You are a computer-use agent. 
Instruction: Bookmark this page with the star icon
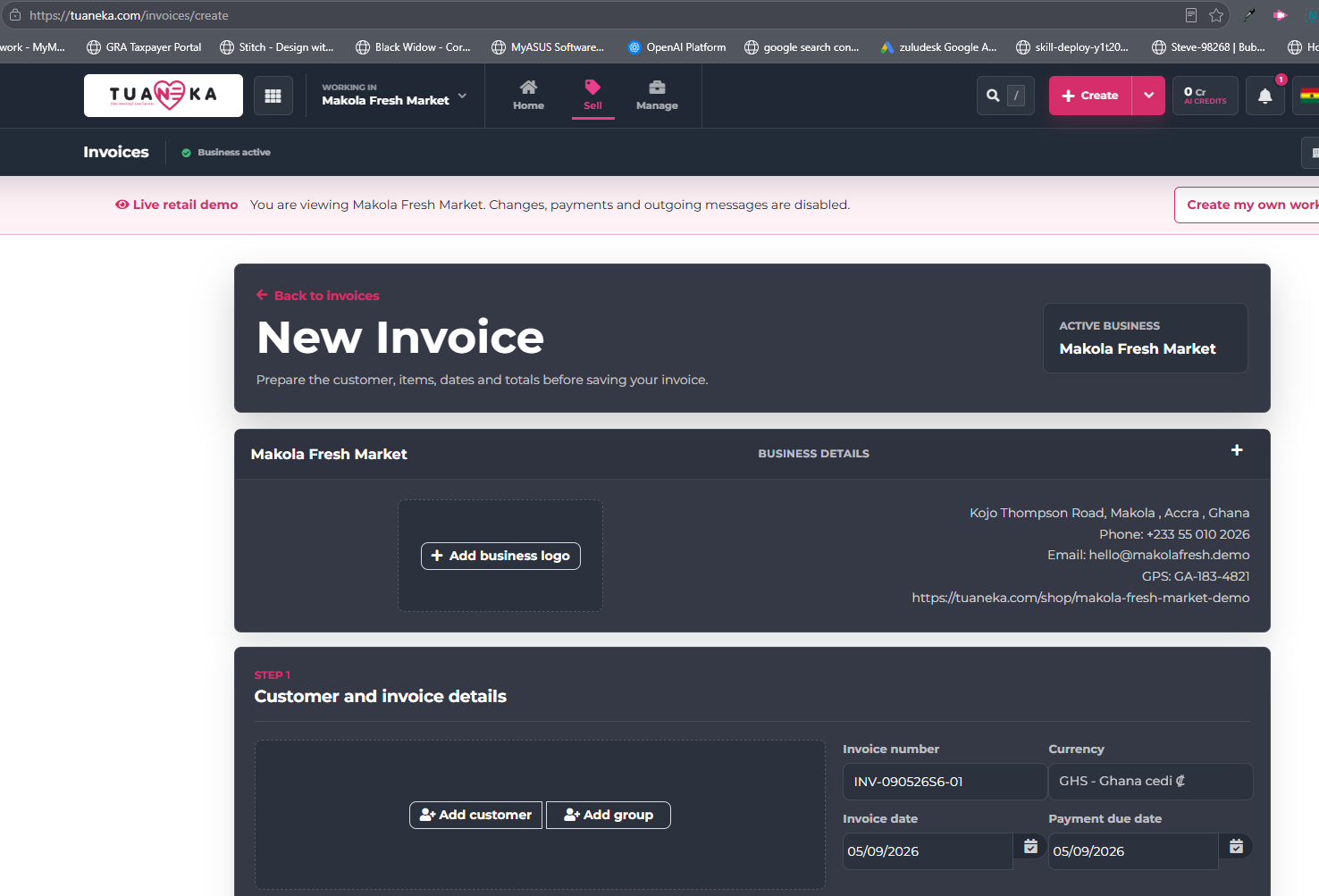coord(1216,15)
